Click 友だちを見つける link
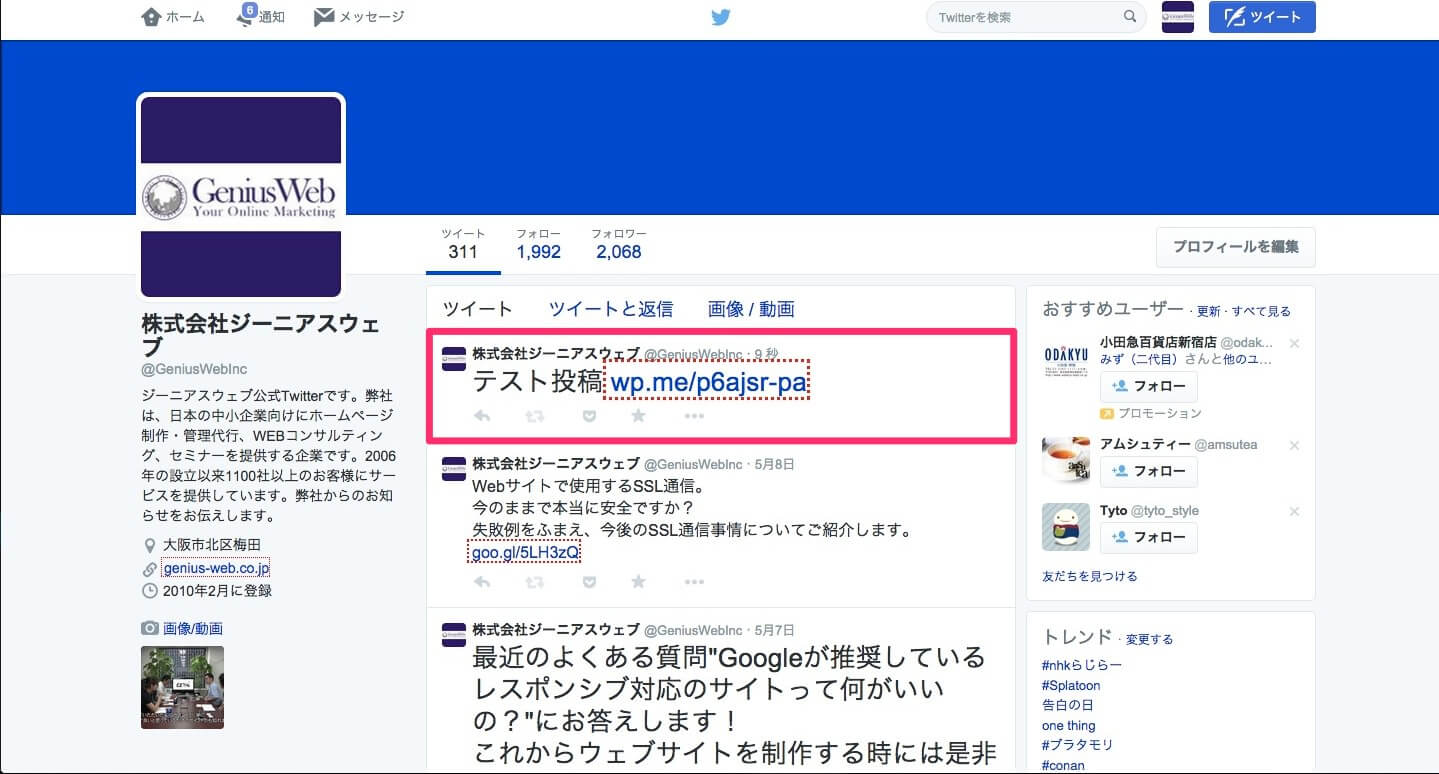 1090,576
